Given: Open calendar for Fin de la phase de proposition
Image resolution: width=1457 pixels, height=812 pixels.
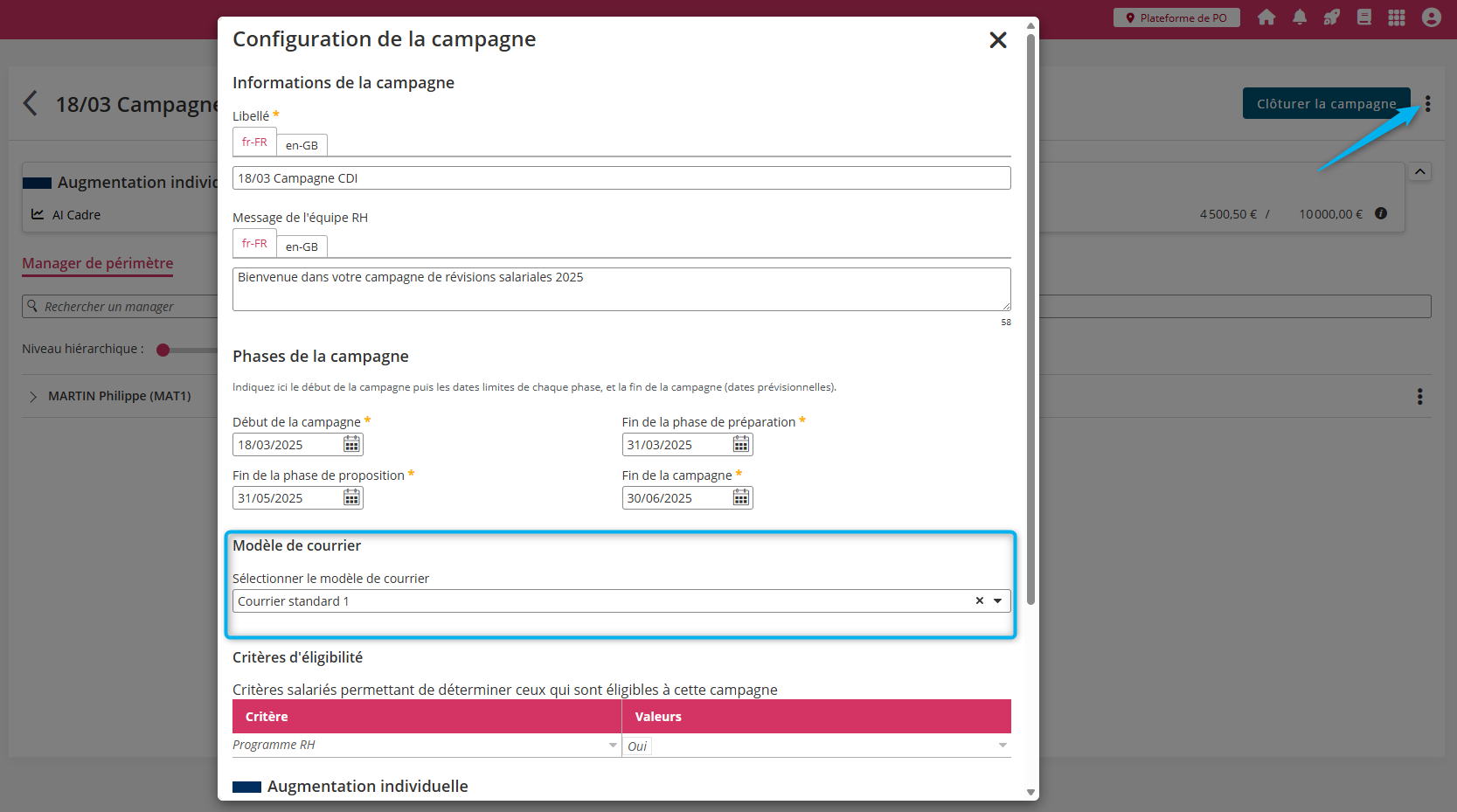Looking at the screenshot, I should (351, 498).
